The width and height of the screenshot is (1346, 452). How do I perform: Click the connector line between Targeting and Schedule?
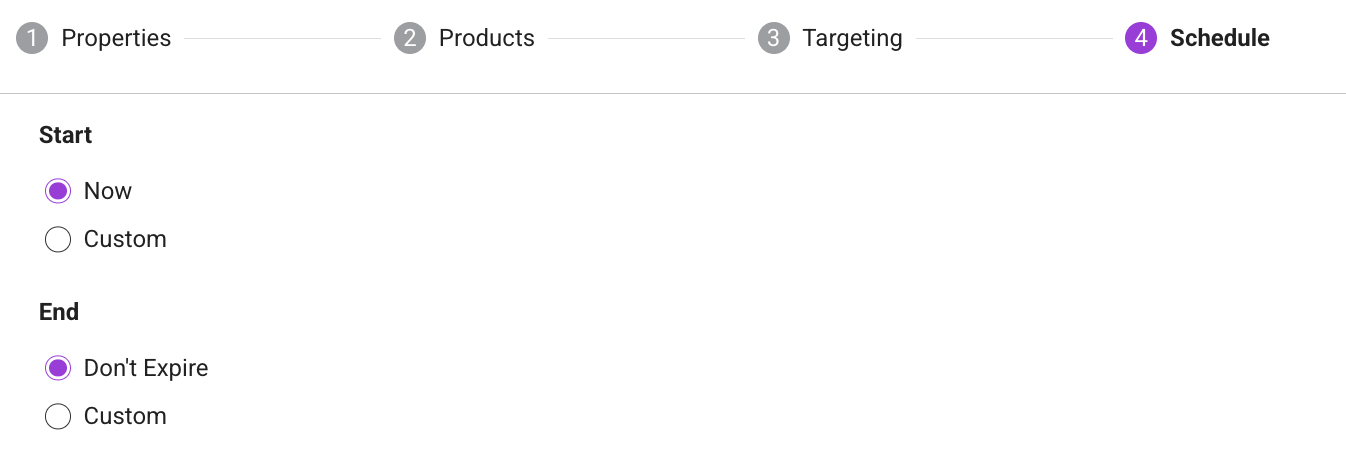[1014, 39]
